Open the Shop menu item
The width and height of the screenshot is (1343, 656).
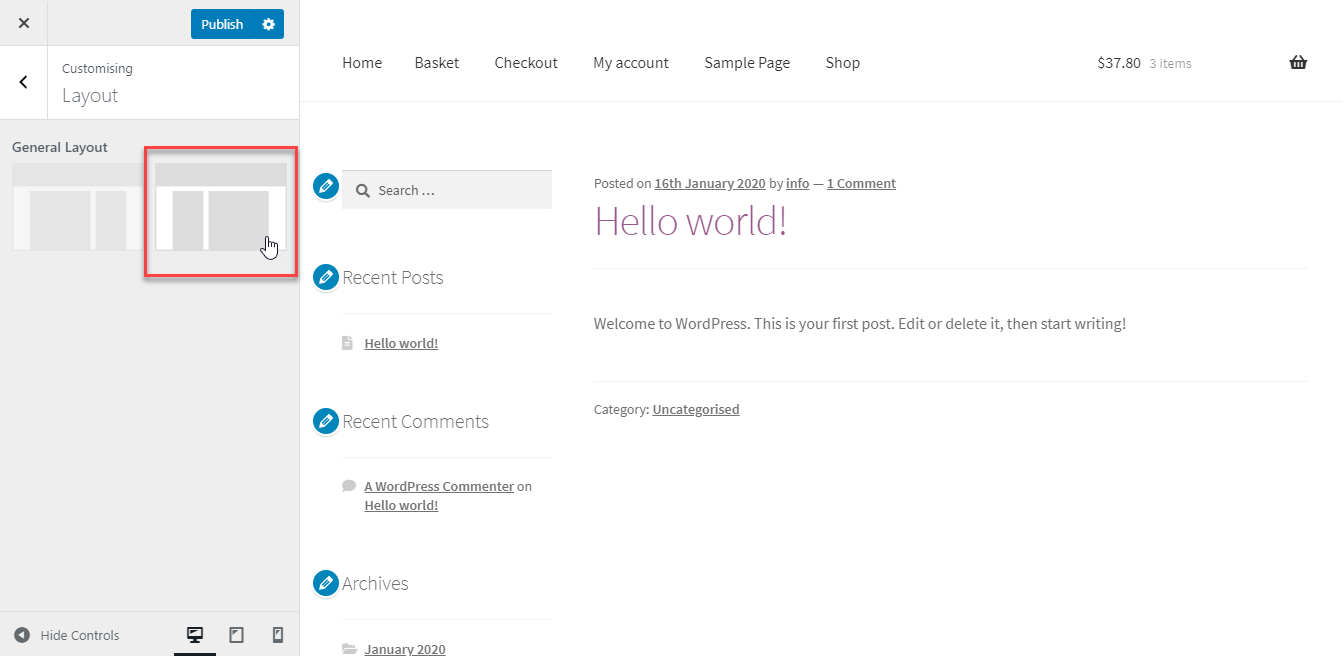pyautogui.click(x=843, y=63)
